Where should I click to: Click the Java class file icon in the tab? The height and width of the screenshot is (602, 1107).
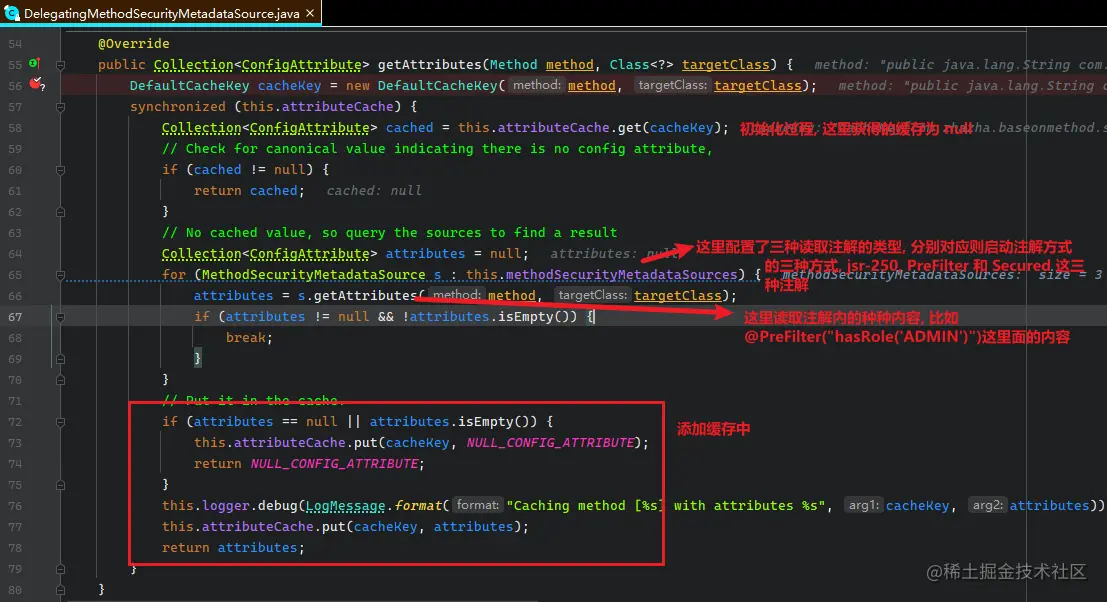coord(11,13)
